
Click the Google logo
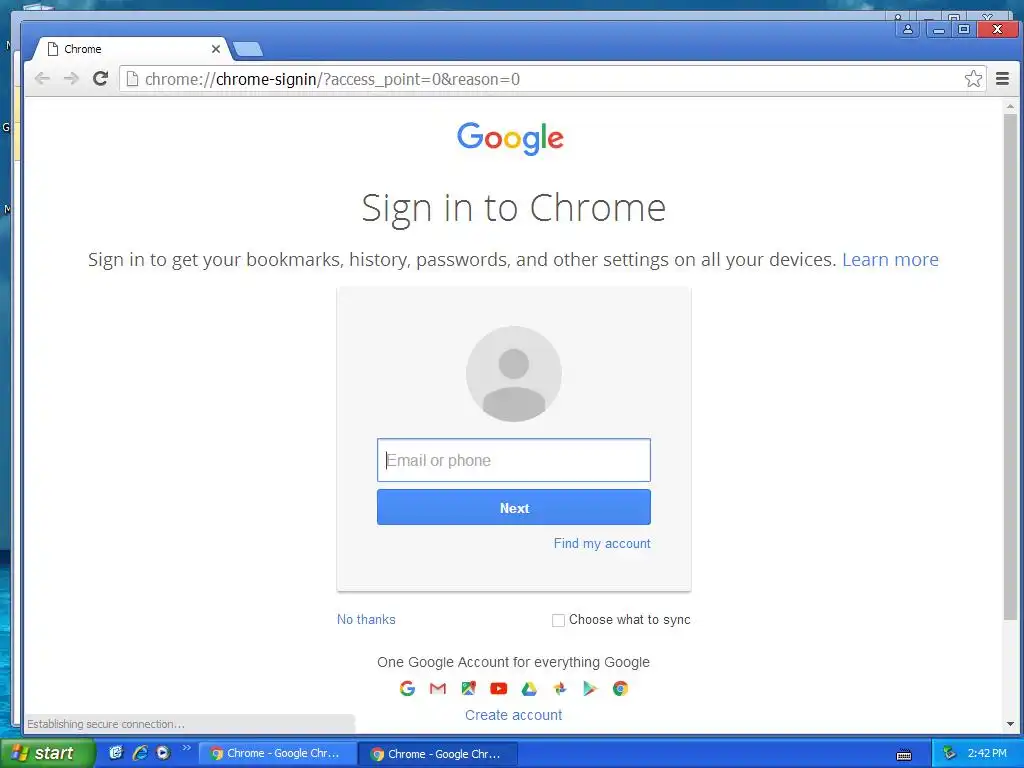[510, 138]
